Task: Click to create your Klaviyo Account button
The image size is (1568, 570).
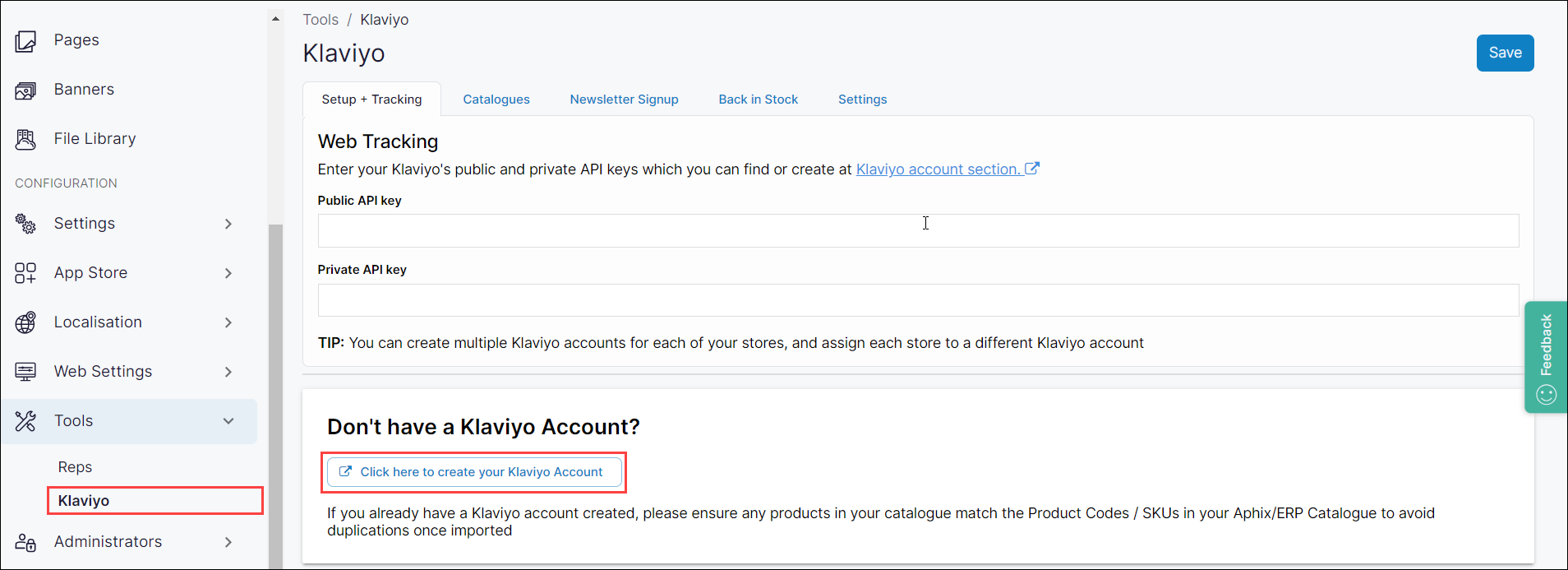Action: click(474, 472)
